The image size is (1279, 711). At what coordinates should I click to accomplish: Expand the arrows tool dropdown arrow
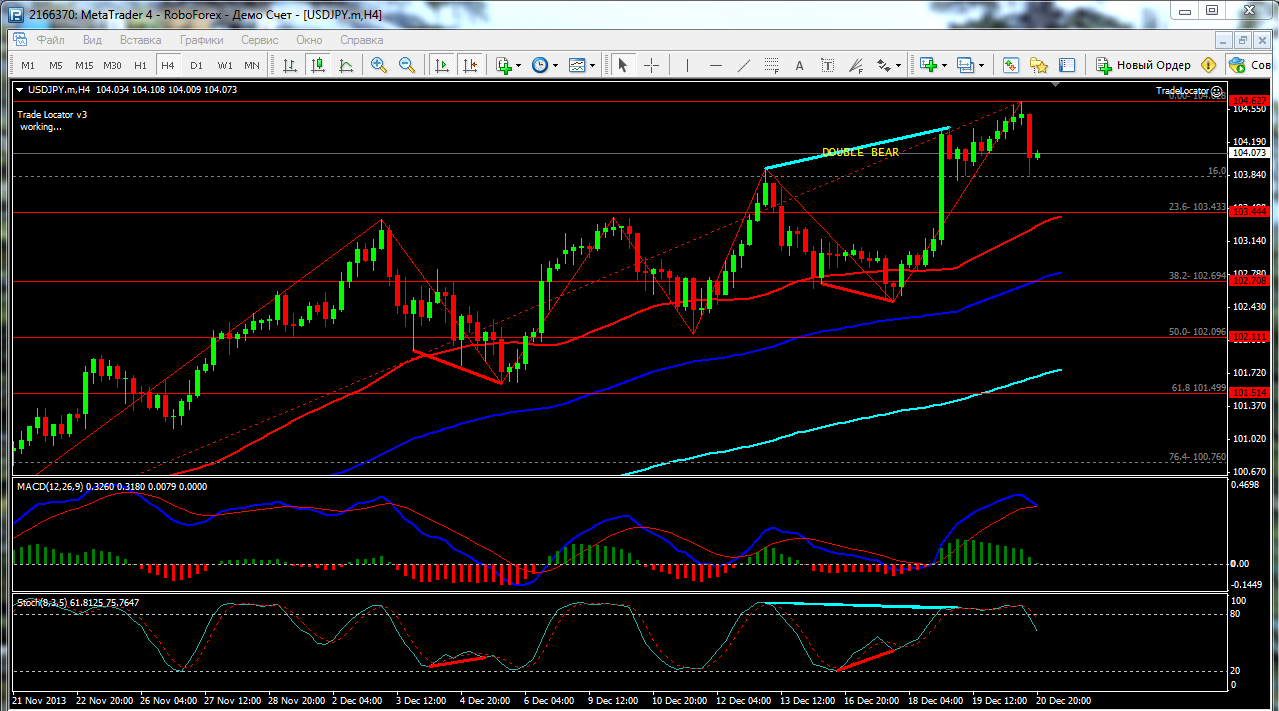tap(899, 65)
